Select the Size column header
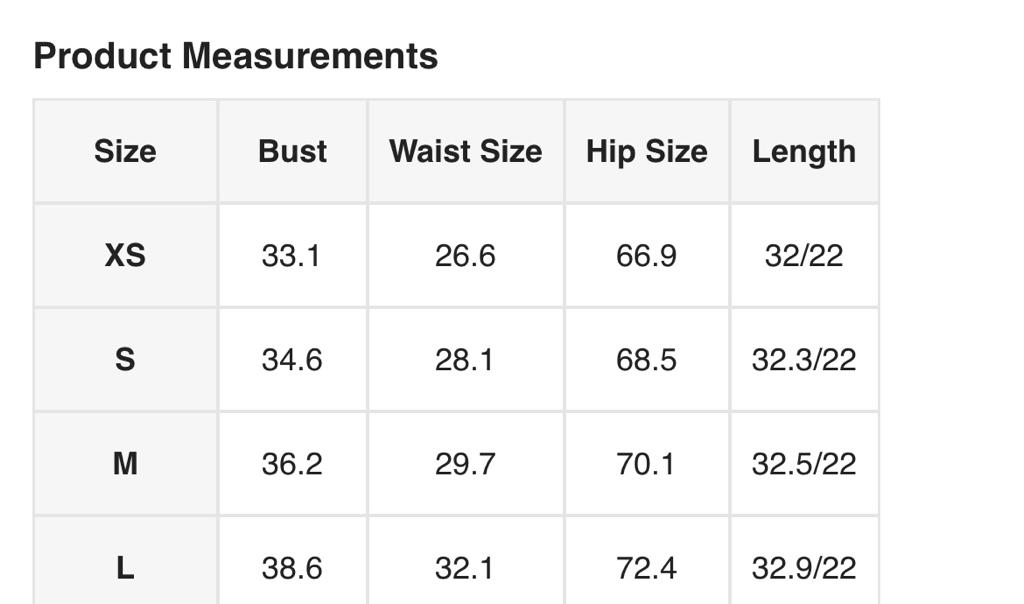The height and width of the screenshot is (604, 1024). (x=125, y=152)
